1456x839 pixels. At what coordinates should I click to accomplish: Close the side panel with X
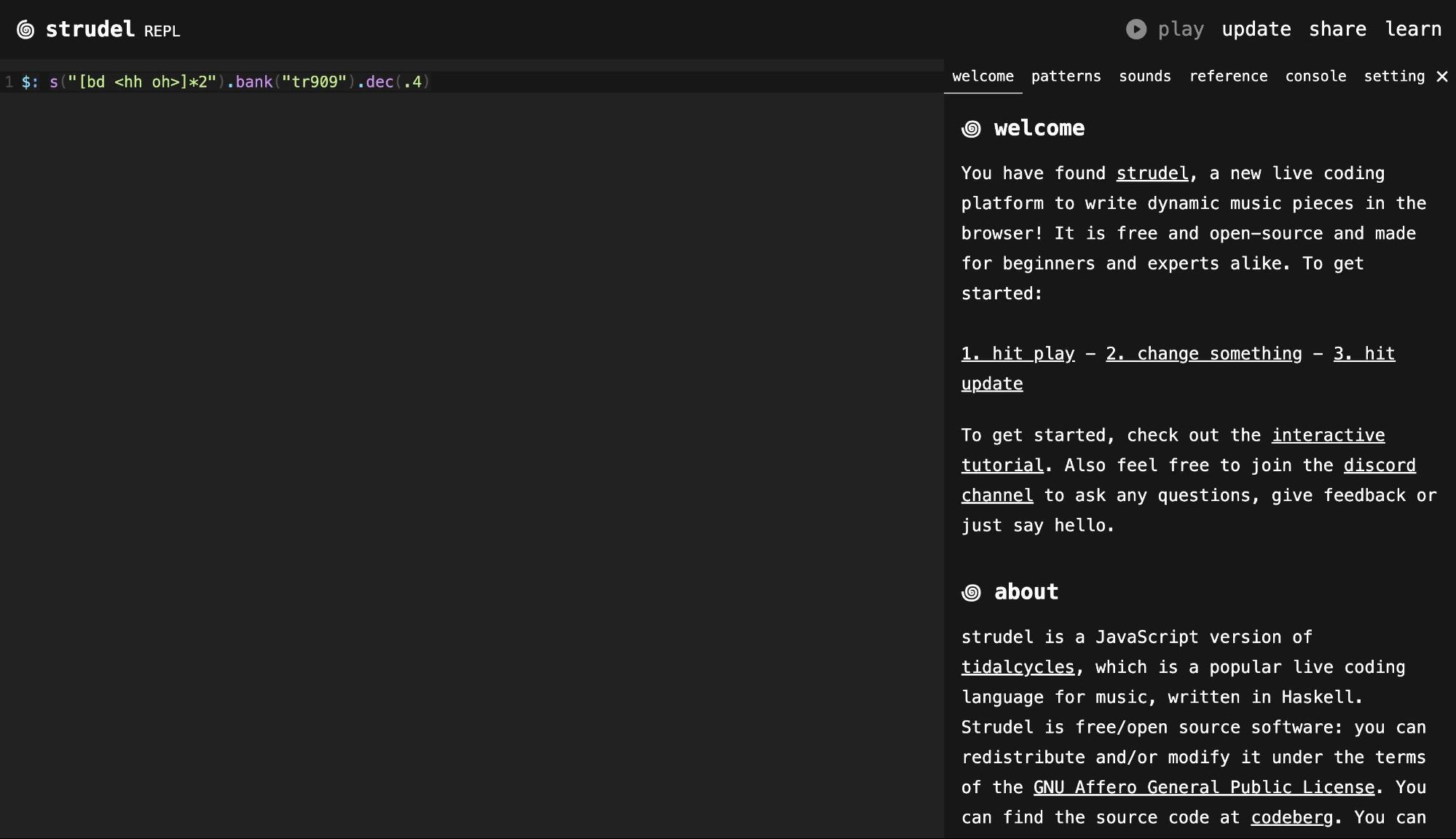pos(1441,76)
